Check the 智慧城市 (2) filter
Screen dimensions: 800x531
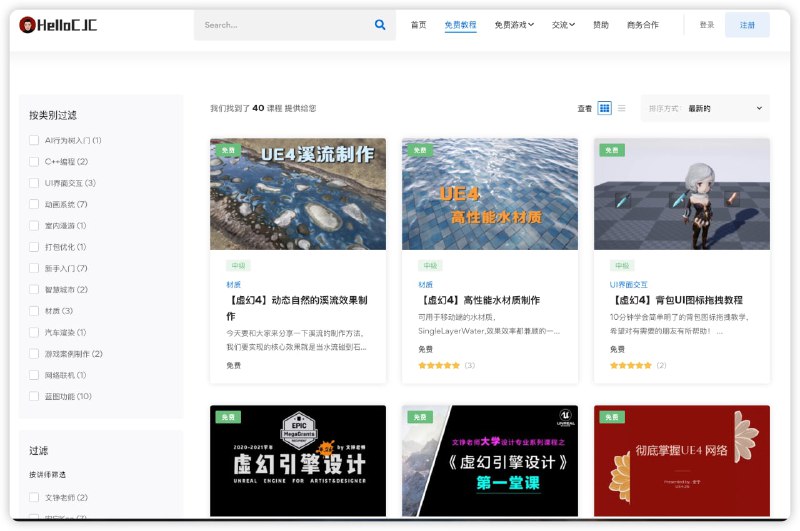pyautogui.click(x=34, y=290)
